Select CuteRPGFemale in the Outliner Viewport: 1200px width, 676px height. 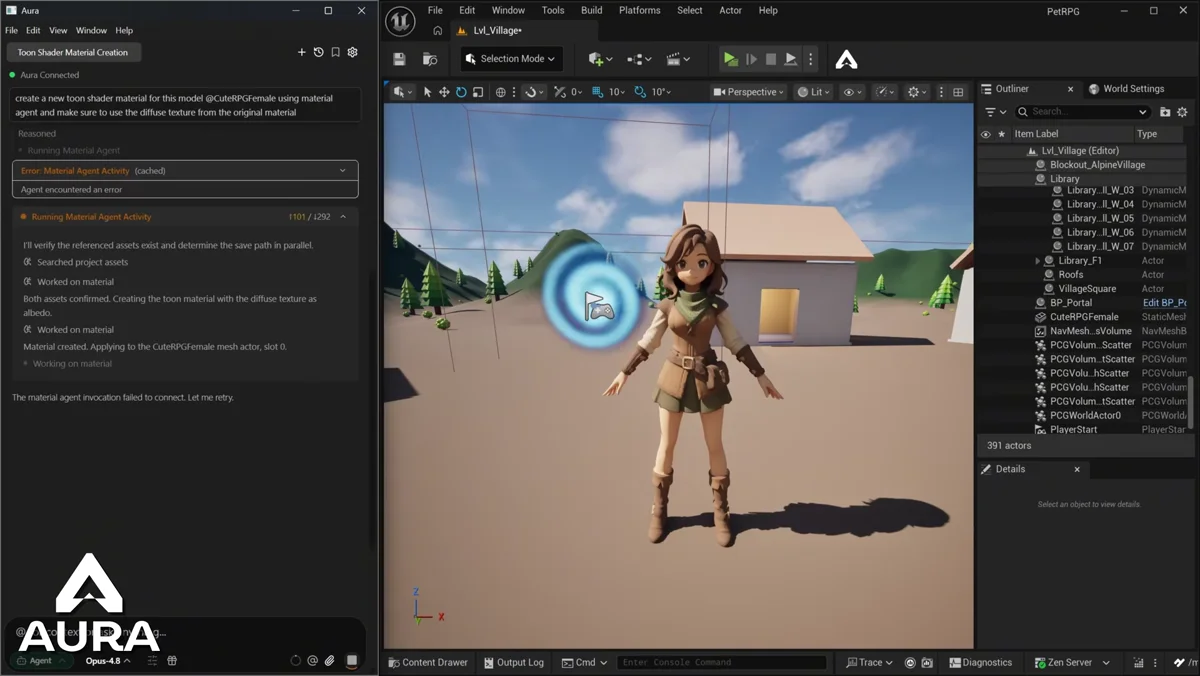(x=1084, y=317)
